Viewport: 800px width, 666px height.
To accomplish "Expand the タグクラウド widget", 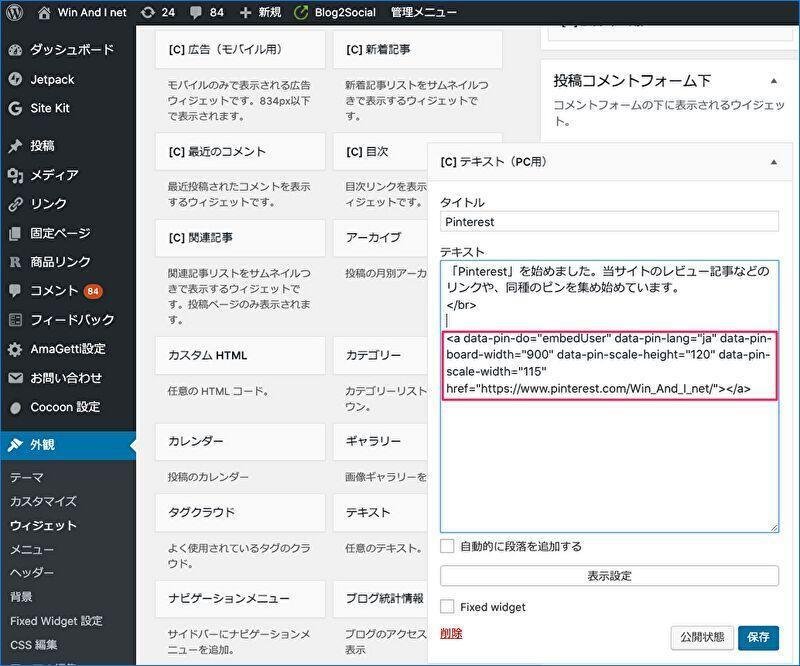I will coord(240,512).
